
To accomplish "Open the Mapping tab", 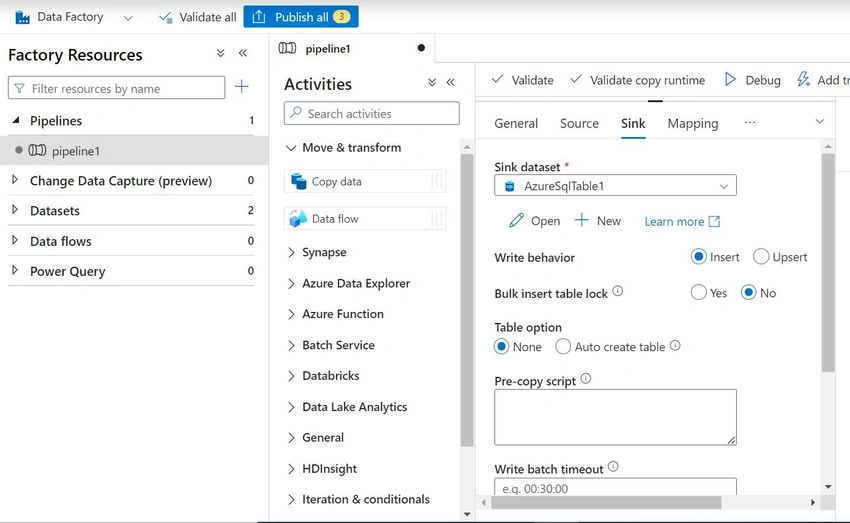I will tap(692, 124).
